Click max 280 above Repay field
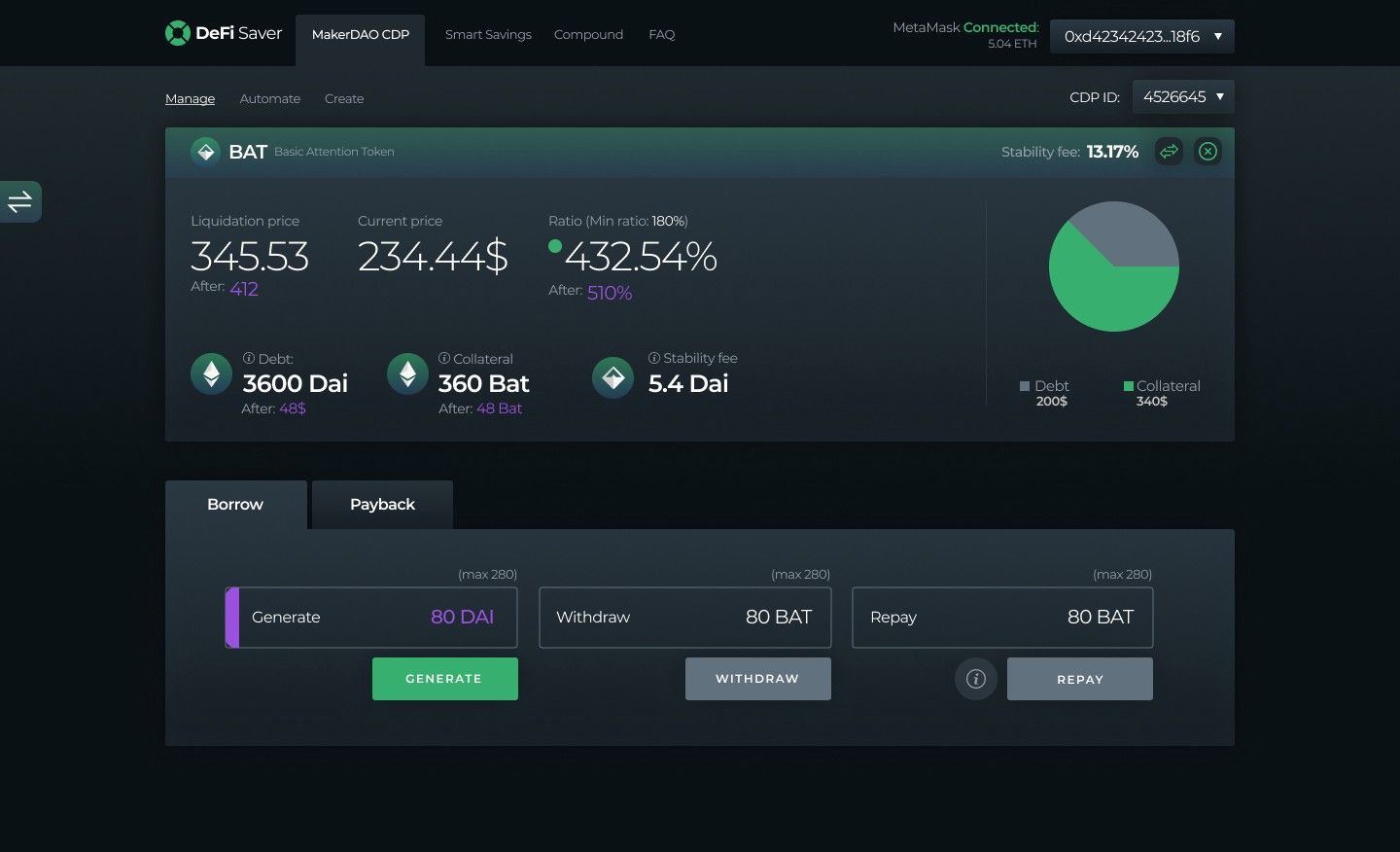The width and height of the screenshot is (1400, 852). click(x=1122, y=574)
